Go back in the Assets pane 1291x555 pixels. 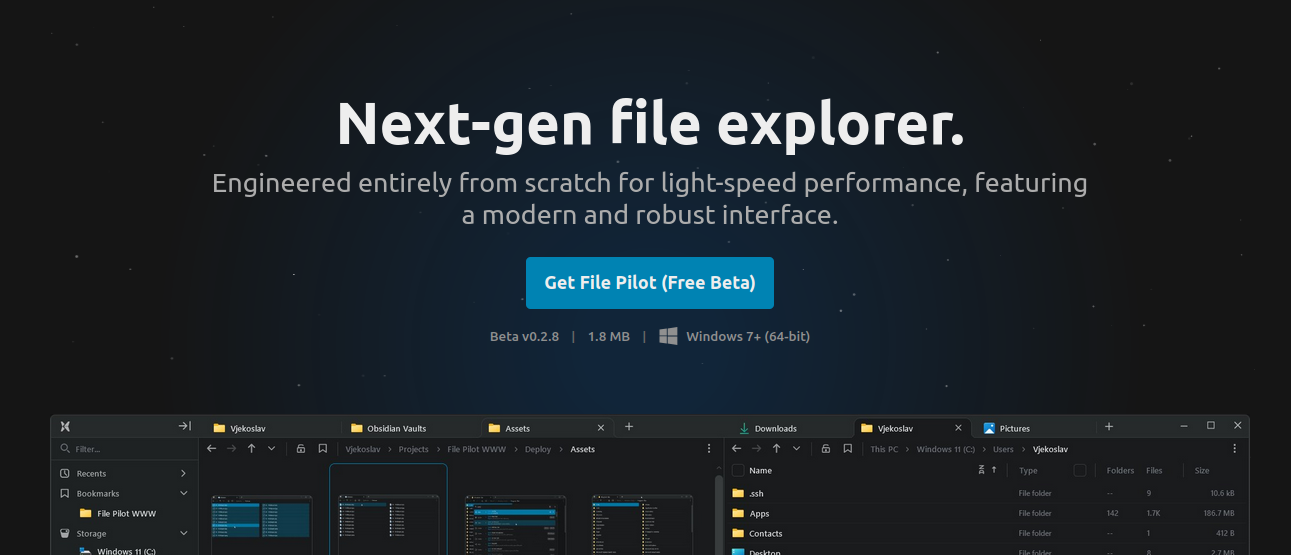pos(212,449)
